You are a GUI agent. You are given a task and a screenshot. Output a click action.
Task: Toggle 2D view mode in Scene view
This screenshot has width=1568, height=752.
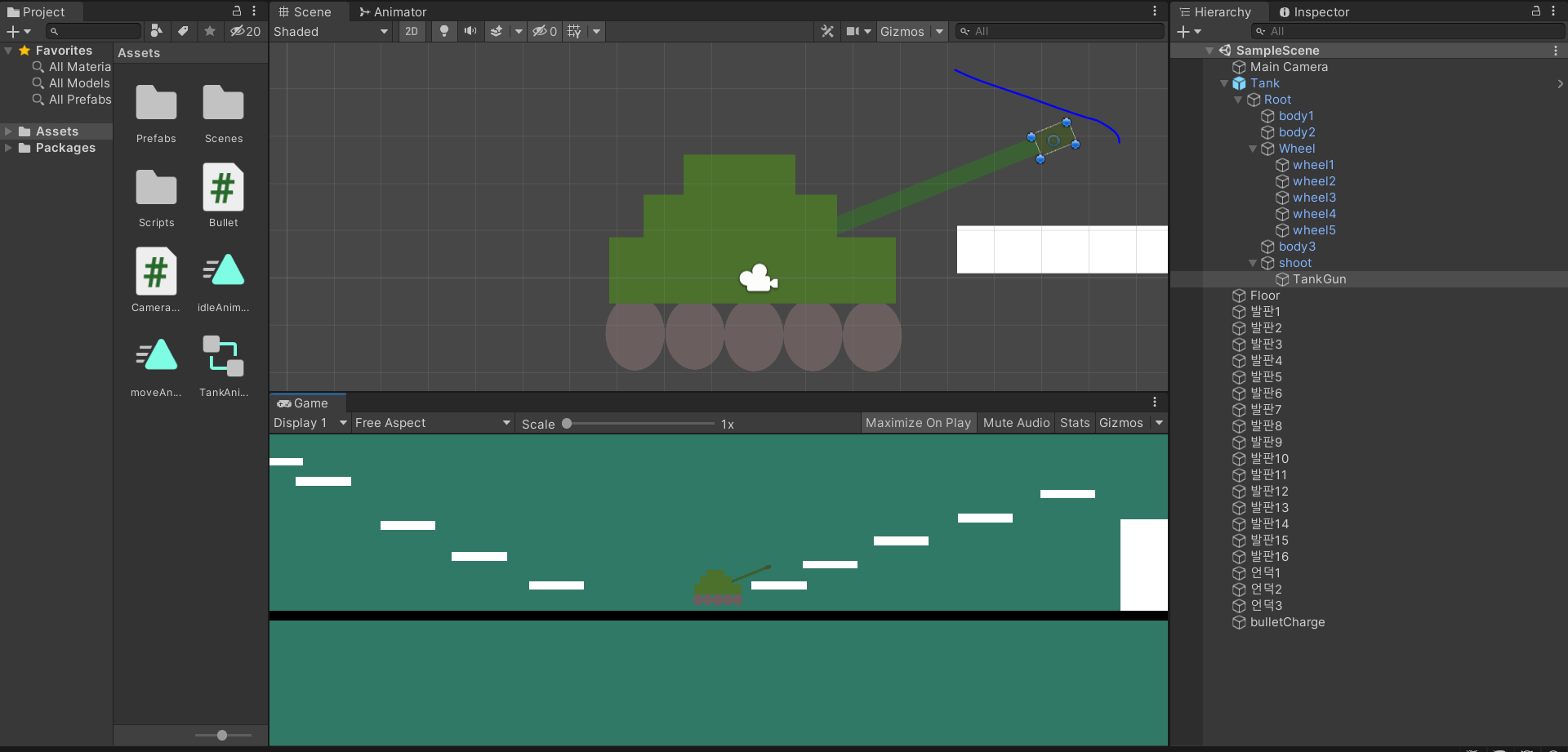(411, 31)
